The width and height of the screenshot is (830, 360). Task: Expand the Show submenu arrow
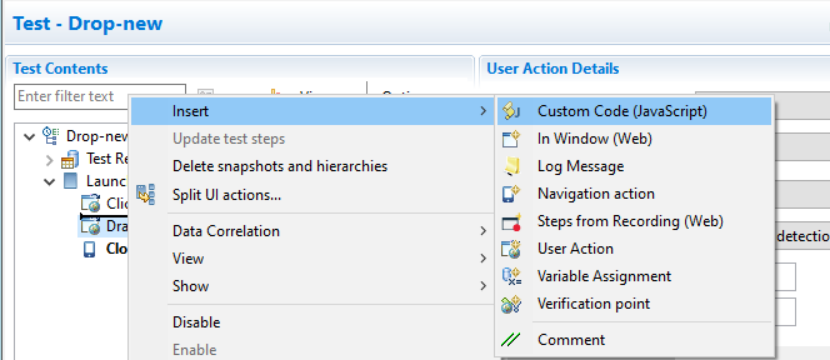[482, 286]
